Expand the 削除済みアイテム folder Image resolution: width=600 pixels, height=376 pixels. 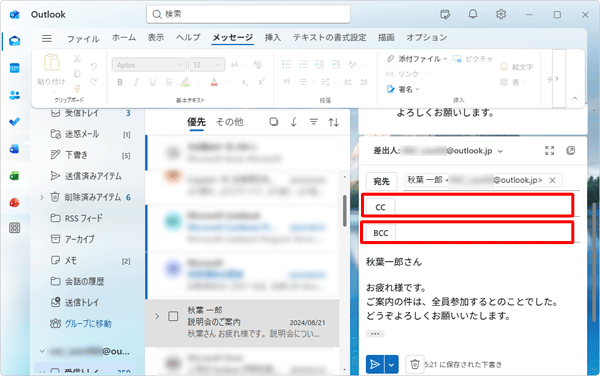pos(42,197)
